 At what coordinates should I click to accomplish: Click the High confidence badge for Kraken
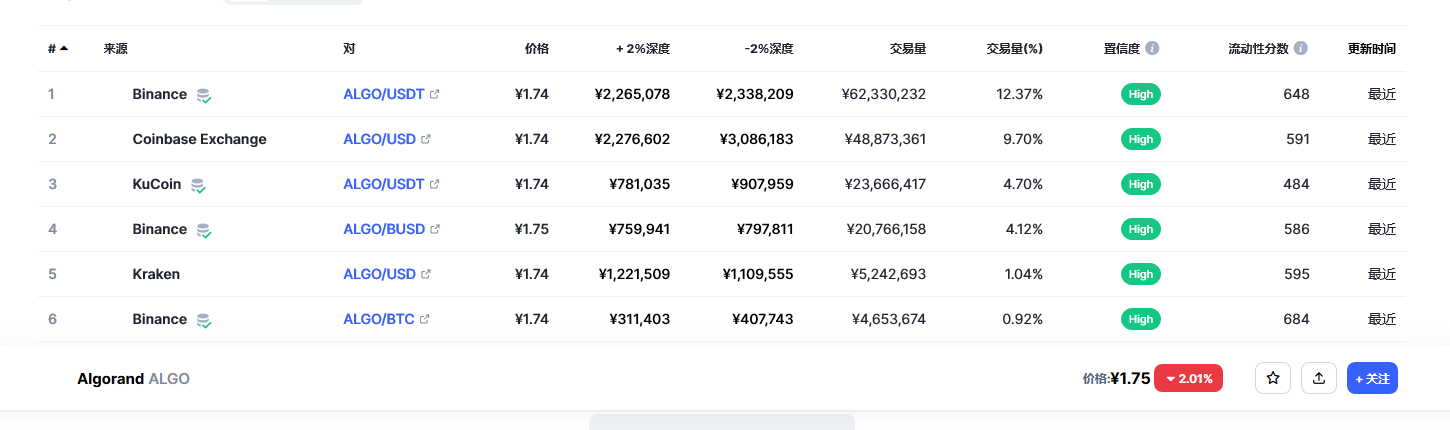click(1141, 274)
